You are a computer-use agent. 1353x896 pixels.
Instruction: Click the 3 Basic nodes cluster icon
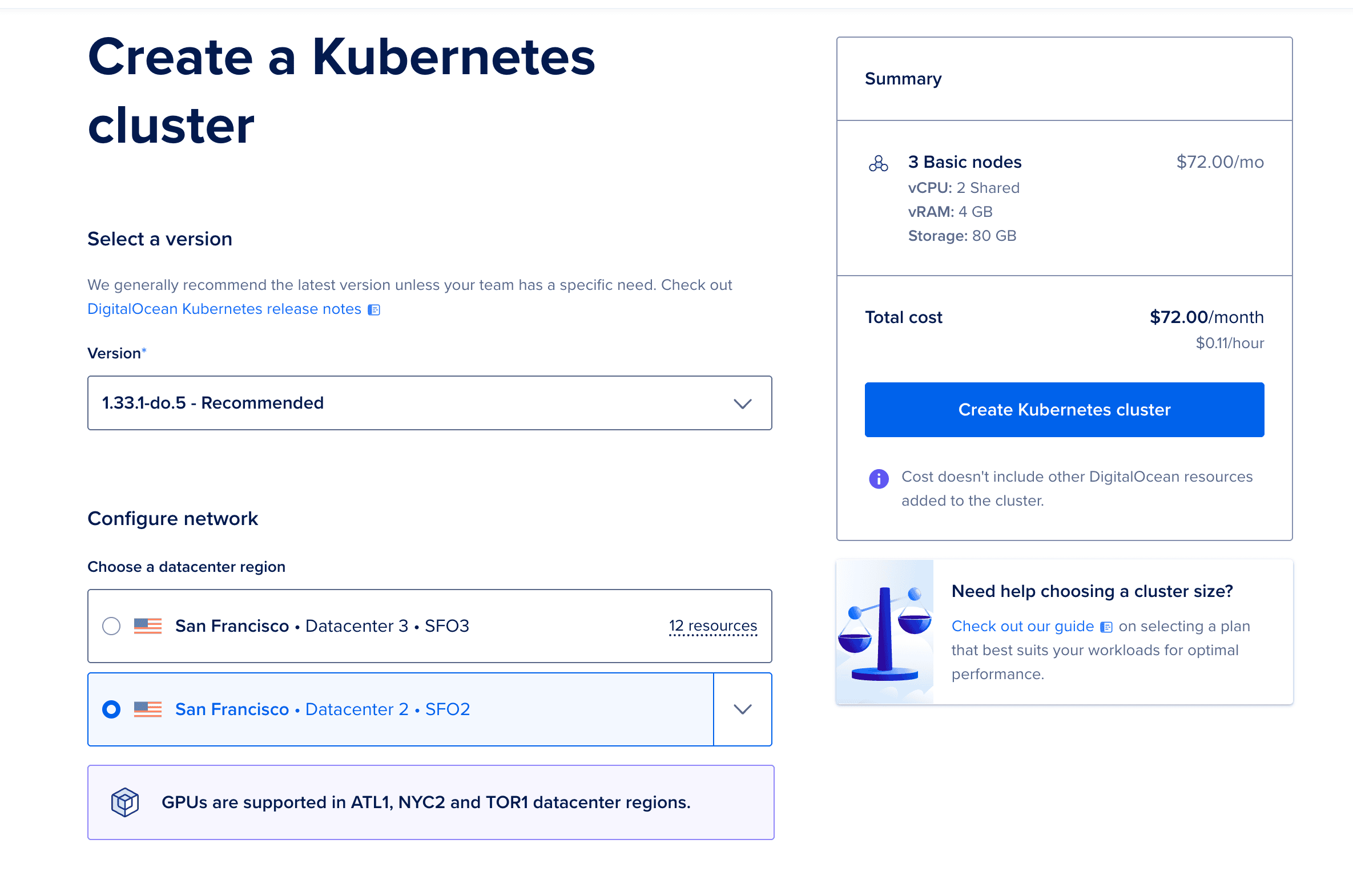(x=878, y=164)
